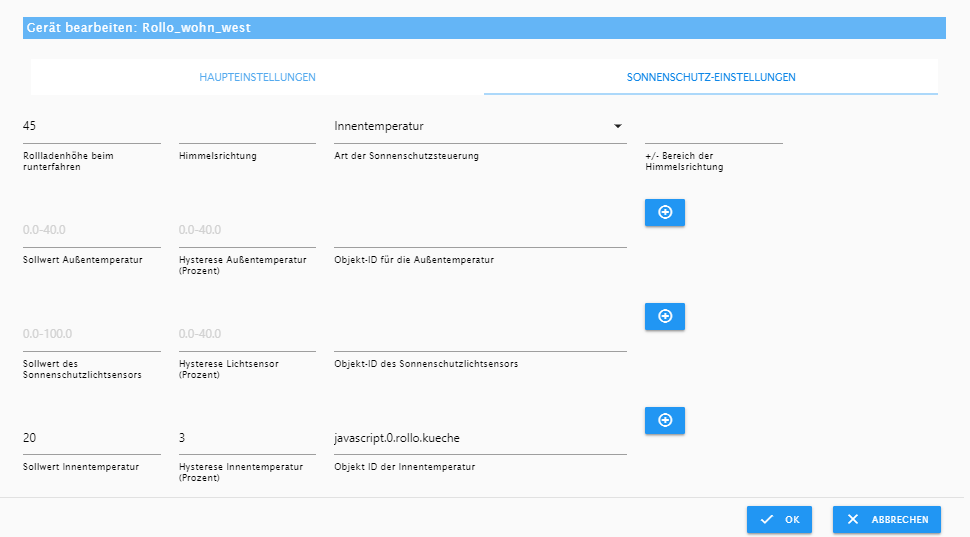
Task: Click the Objekt ID der Innentemperatur field
Action: click(480, 438)
